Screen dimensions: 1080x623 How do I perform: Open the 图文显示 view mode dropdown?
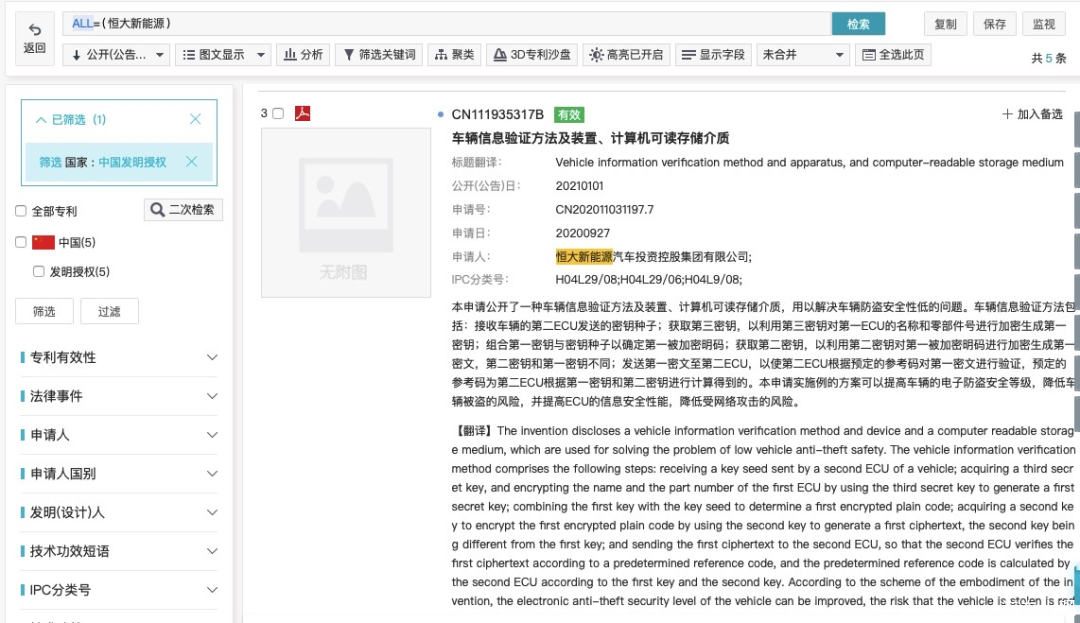click(x=223, y=54)
